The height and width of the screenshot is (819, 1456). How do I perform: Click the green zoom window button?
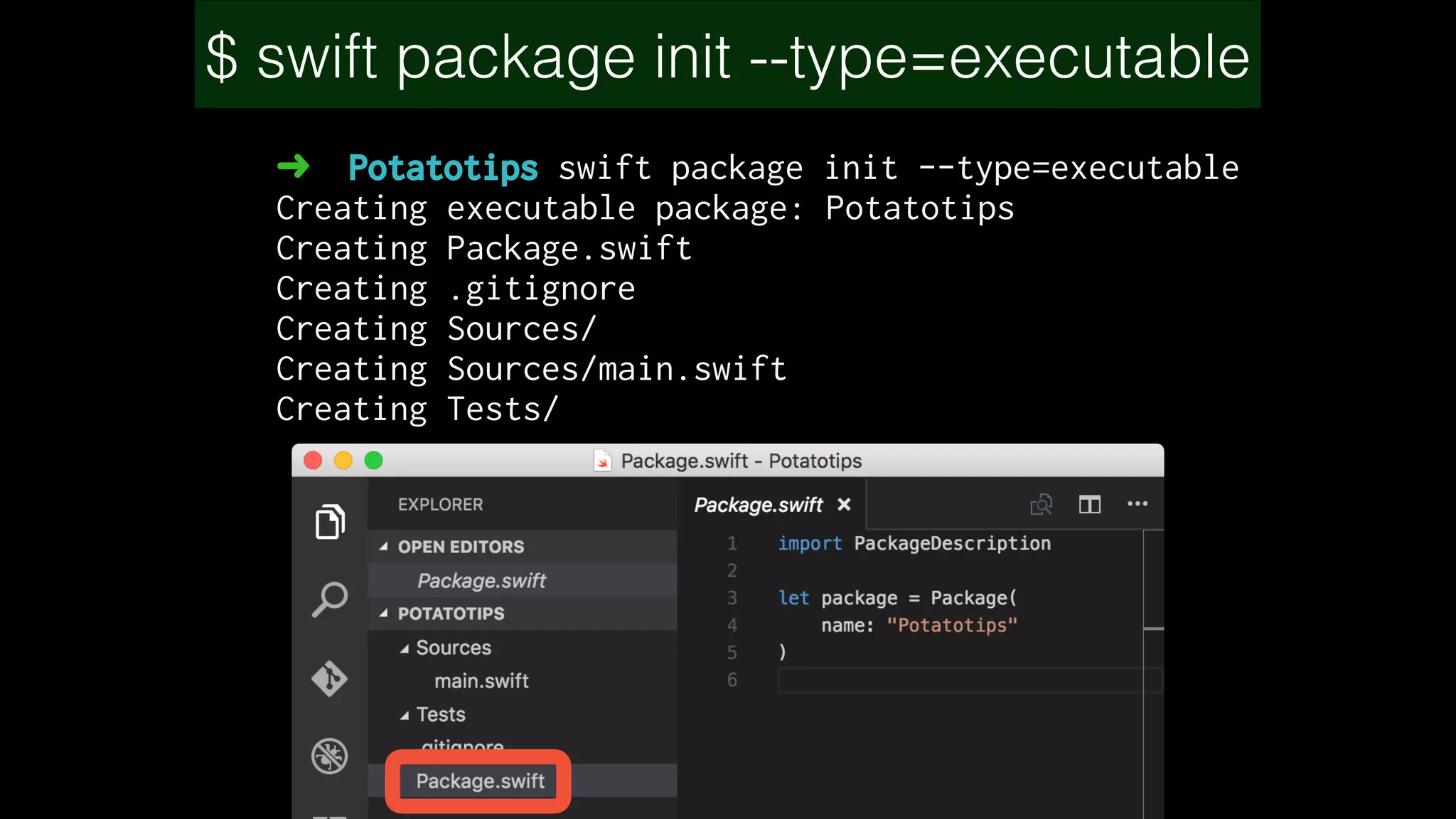click(373, 461)
